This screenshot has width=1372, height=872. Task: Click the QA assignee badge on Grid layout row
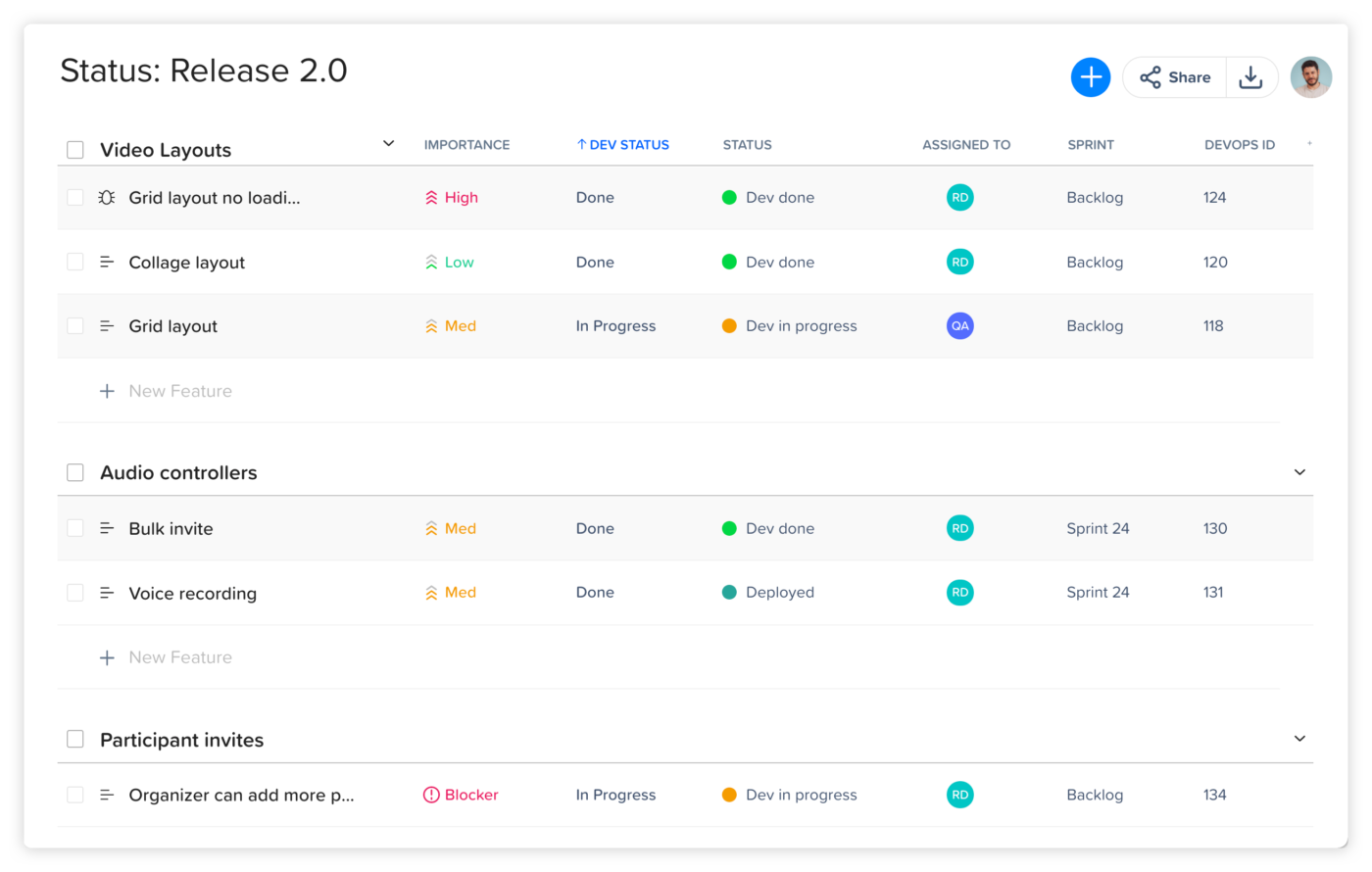(959, 326)
